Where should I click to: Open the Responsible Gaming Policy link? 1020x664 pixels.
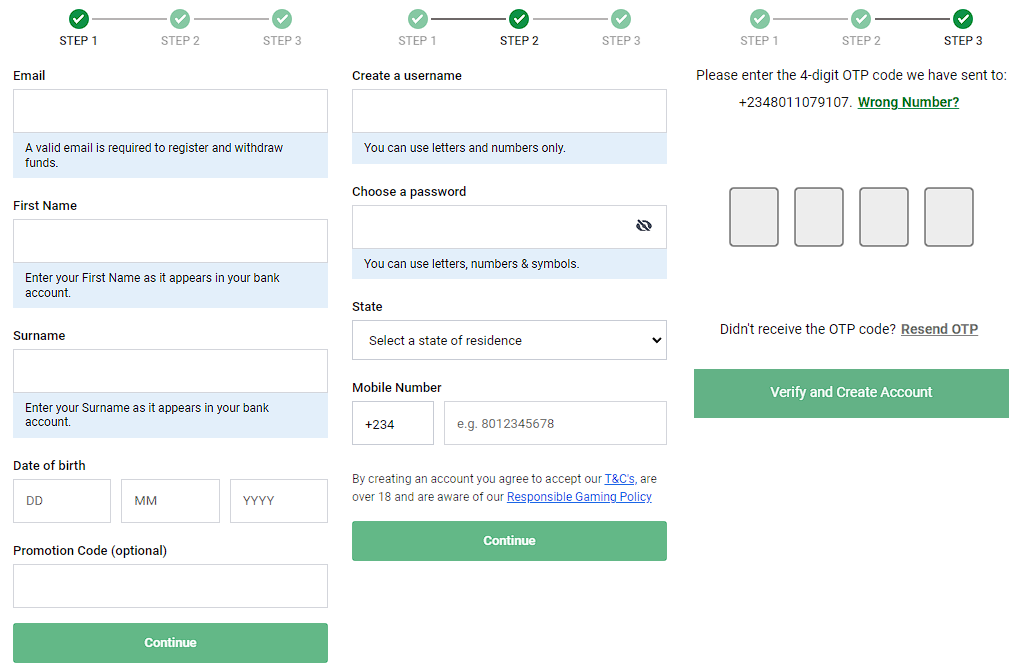[579, 496]
